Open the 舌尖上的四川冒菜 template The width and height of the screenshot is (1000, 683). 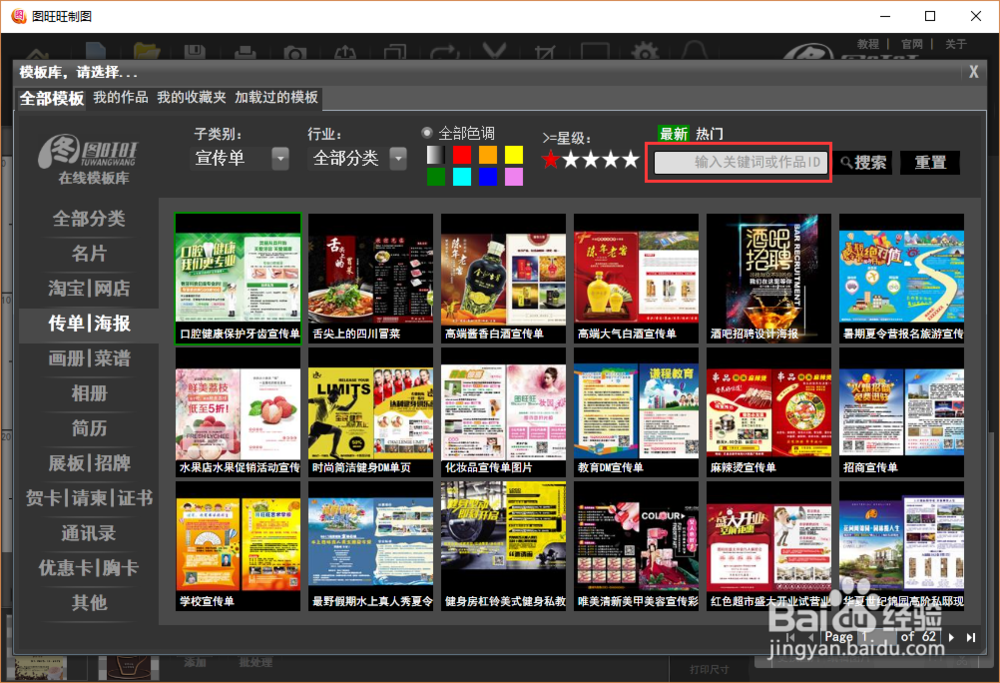[371, 279]
